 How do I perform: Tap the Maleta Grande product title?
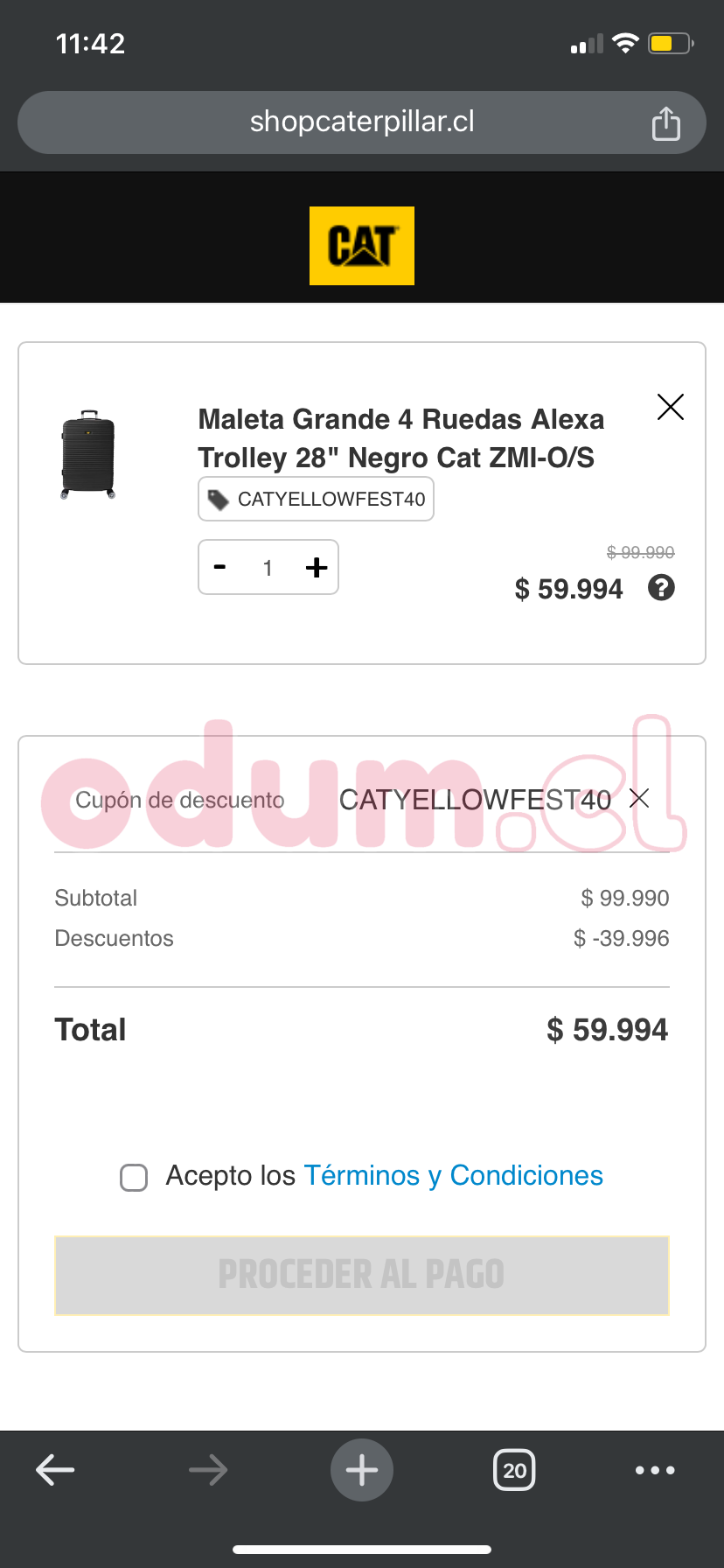[400, 438]
